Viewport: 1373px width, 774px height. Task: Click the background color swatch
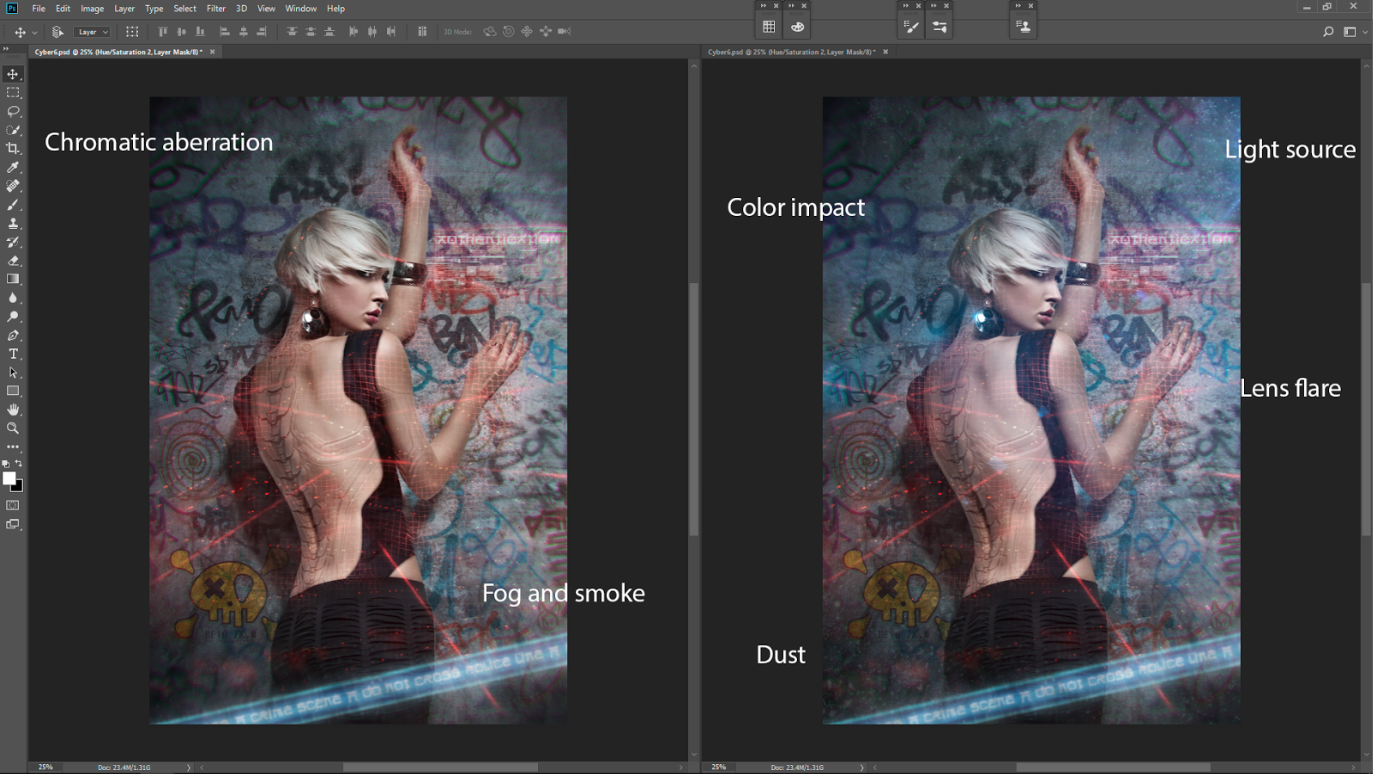pyautogui.click(x=17, y=486)
